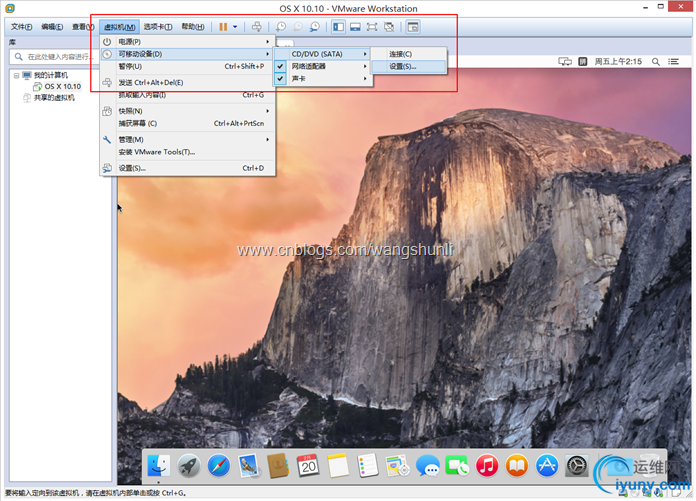Select 可移动设备(D) menu entry
Viewport: 696px width, 501px height.
(186, 54)
